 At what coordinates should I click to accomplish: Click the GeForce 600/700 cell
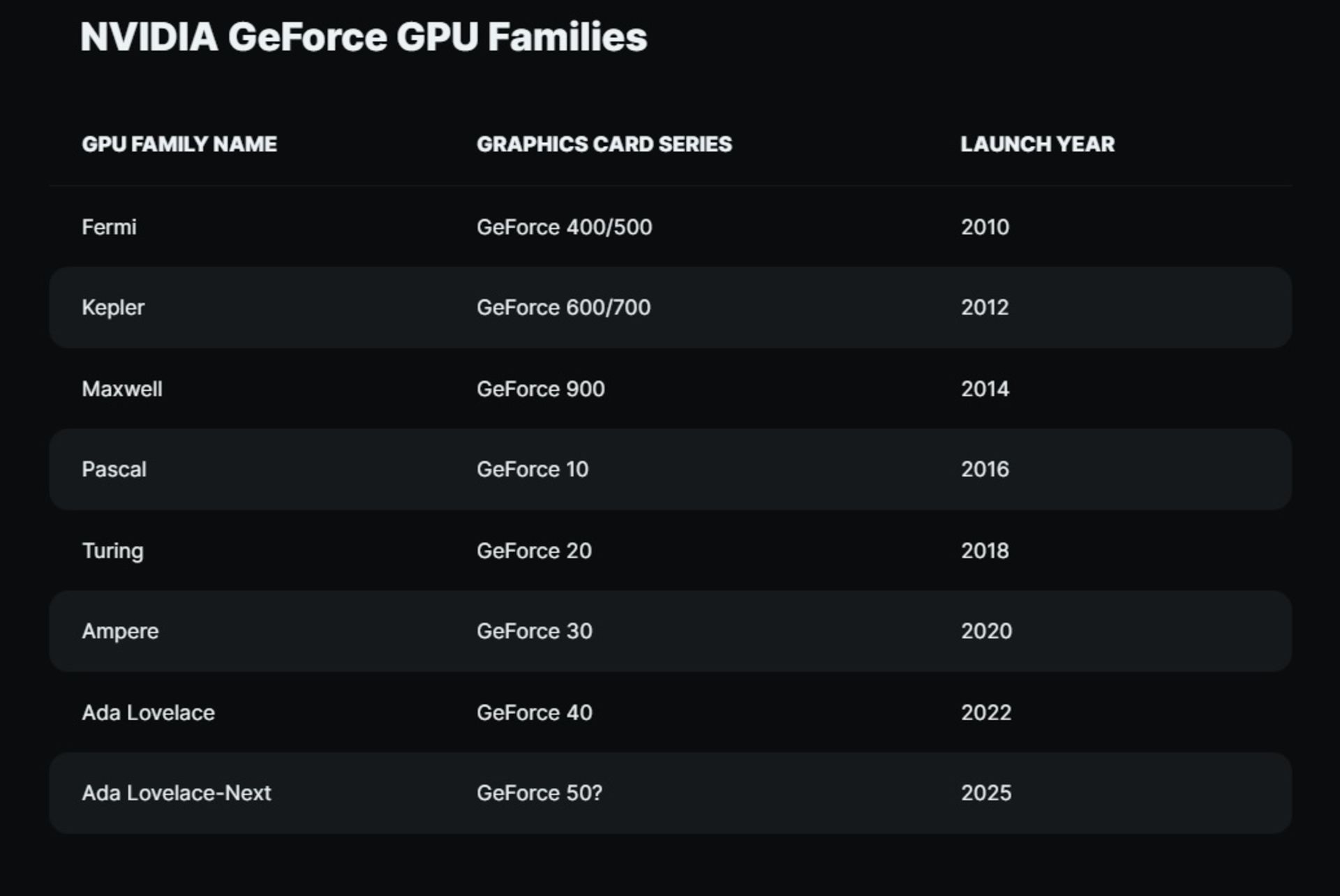pos(564,308)
